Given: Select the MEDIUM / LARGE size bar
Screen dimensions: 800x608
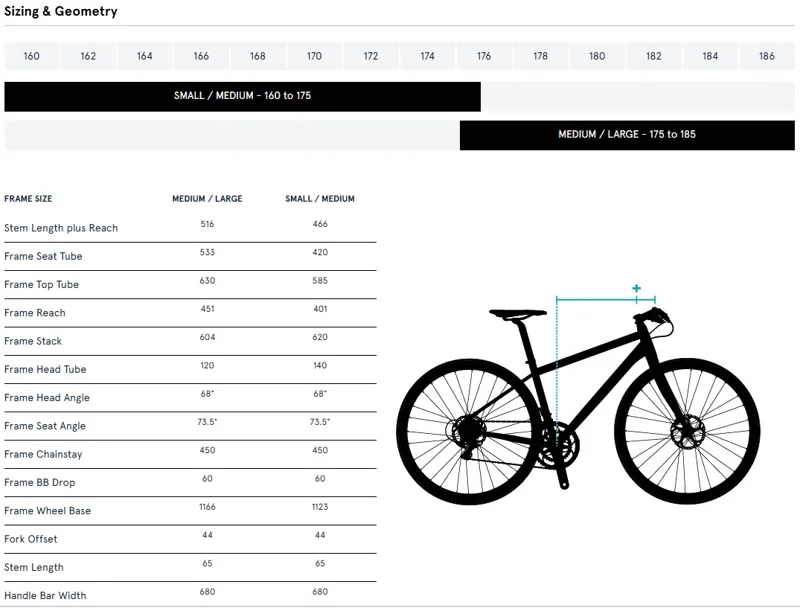Looking at the screenshot, I should pos(628,134).
